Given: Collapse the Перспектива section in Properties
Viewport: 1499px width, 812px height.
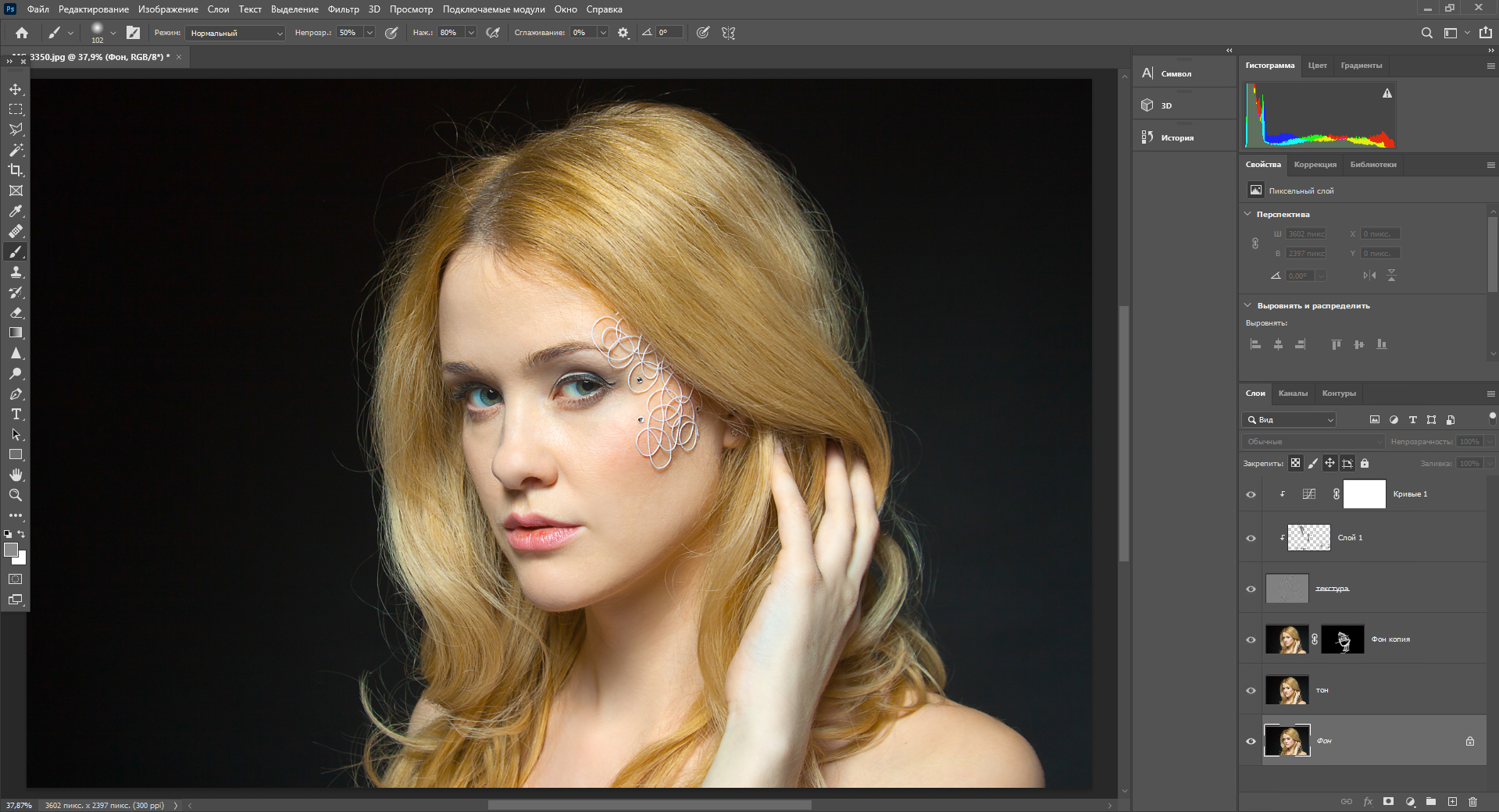Looking at the screenshot, I should (x=1247, y=213).
